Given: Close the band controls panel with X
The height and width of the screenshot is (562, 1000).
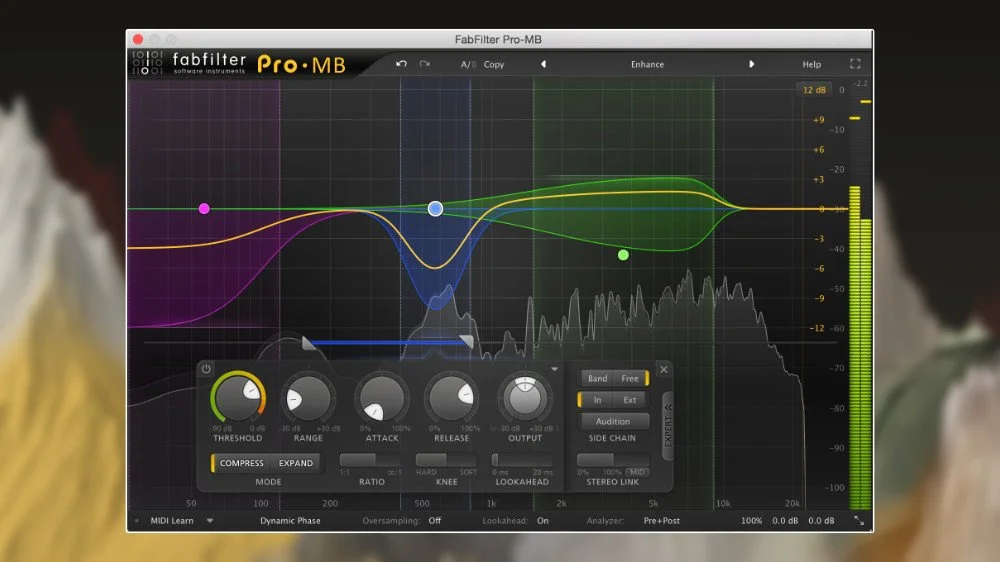Looking at the screenshot, I should tap(664, 369).
